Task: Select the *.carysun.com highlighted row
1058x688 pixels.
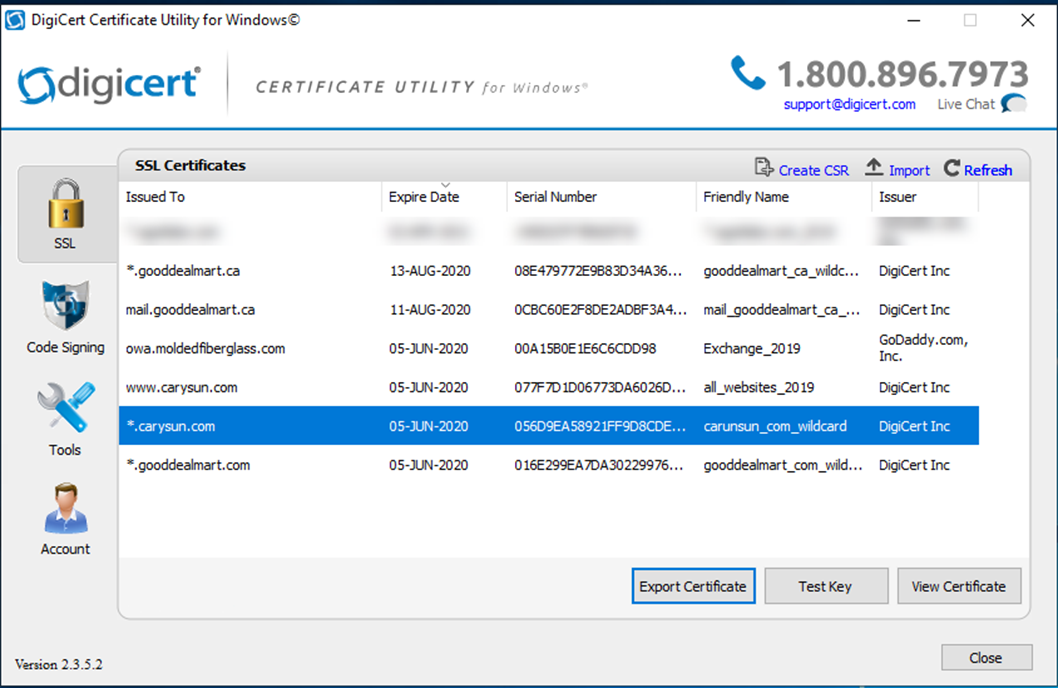Action: tap(549, 426)
